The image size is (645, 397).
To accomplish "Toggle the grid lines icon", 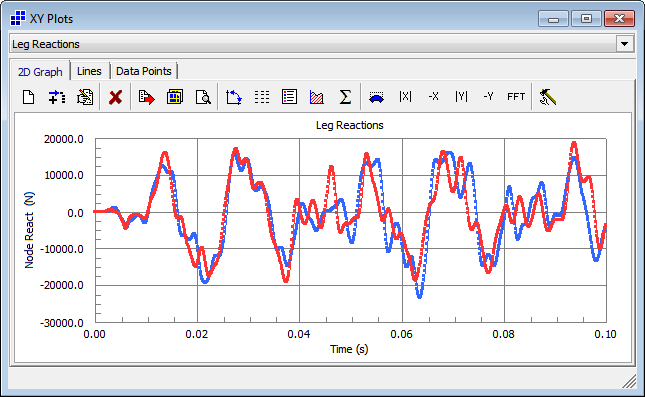I will tap(262, 97).
